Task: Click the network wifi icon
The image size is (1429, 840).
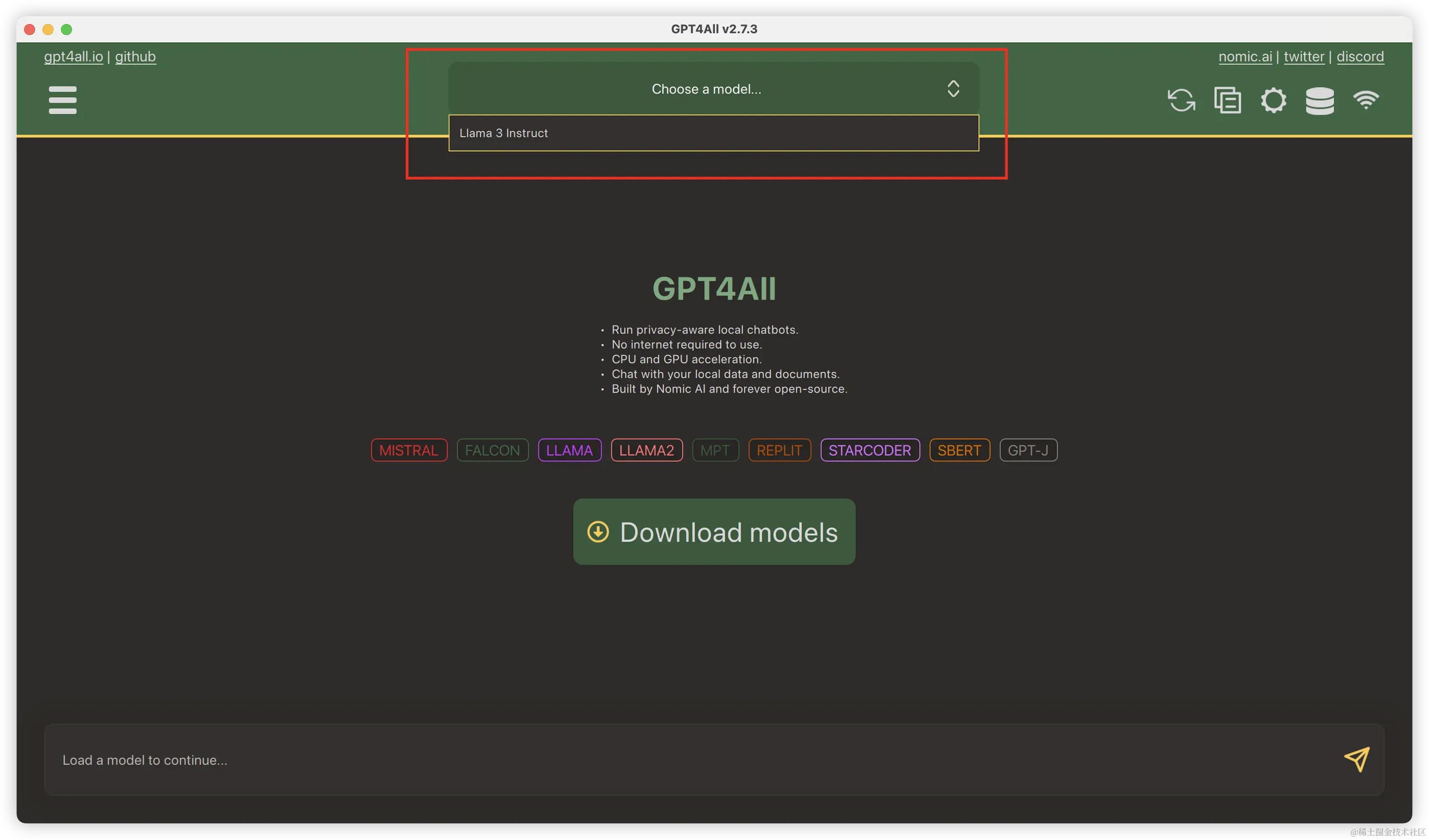Action: 1366,100
